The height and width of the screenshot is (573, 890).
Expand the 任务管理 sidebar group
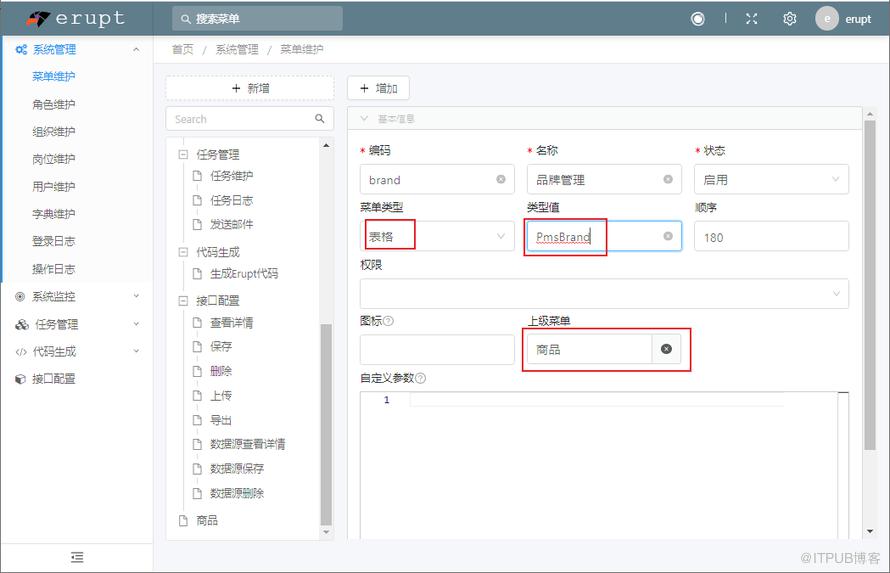(136, 324)
